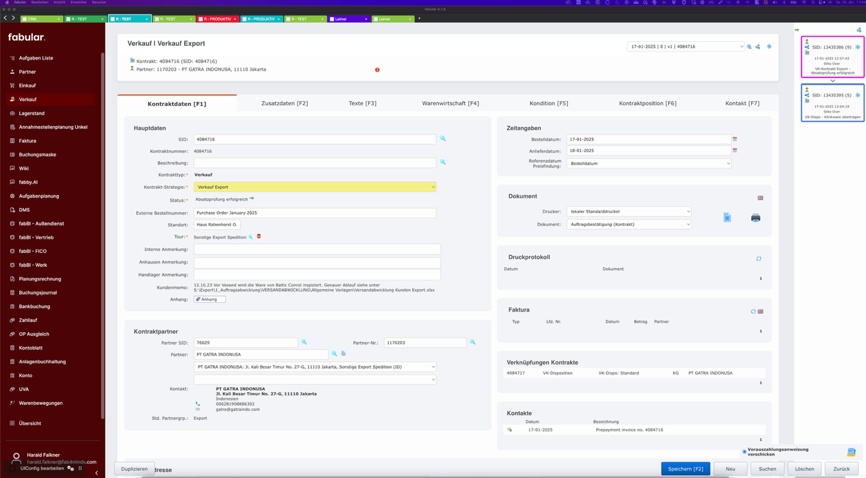Click the search magnifier next to SID field
Screen dimensions: 866x478
click(x=443, y=139)
